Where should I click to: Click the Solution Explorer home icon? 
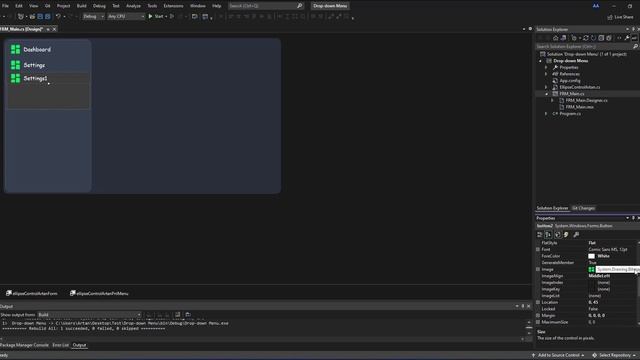pyautogui.click(x=556, y=38)
